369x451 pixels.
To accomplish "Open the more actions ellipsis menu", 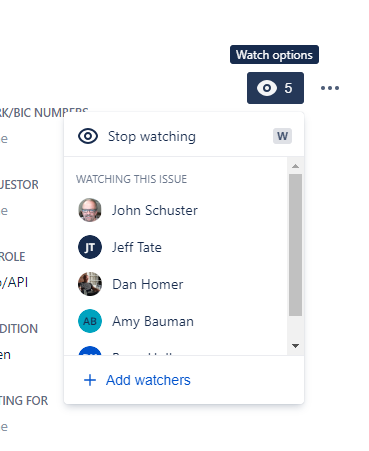I will pyautogui.click(x=330, y=88).
